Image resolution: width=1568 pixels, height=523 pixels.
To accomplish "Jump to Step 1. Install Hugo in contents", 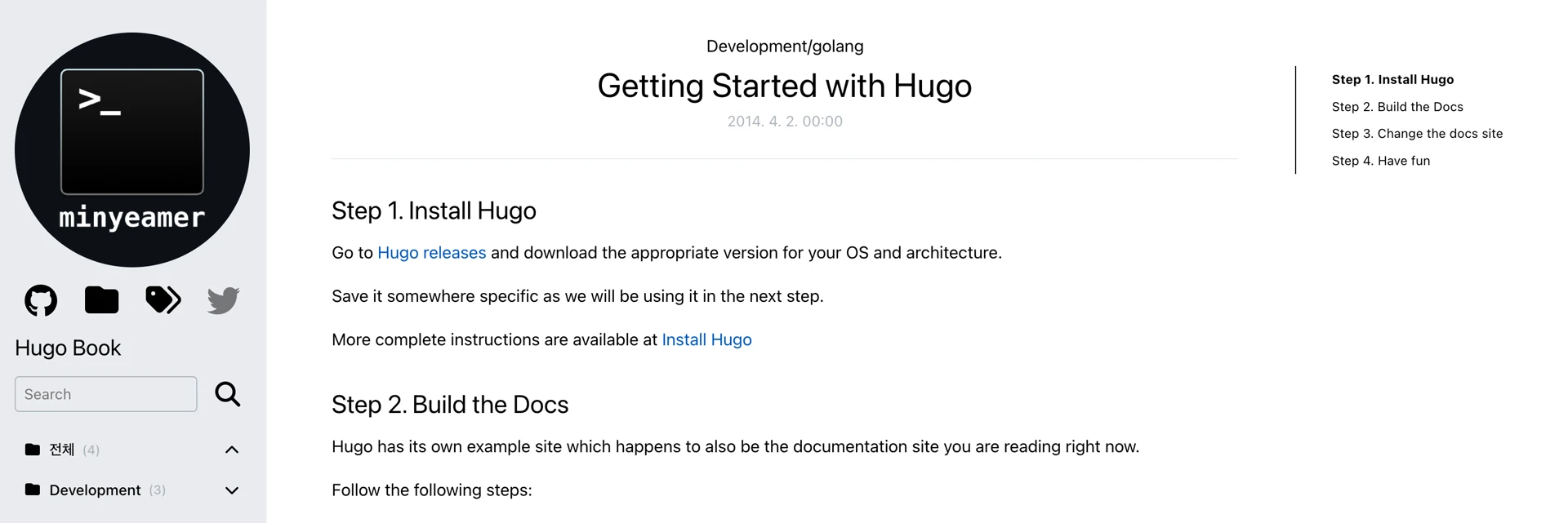I will coord(1392,79).
